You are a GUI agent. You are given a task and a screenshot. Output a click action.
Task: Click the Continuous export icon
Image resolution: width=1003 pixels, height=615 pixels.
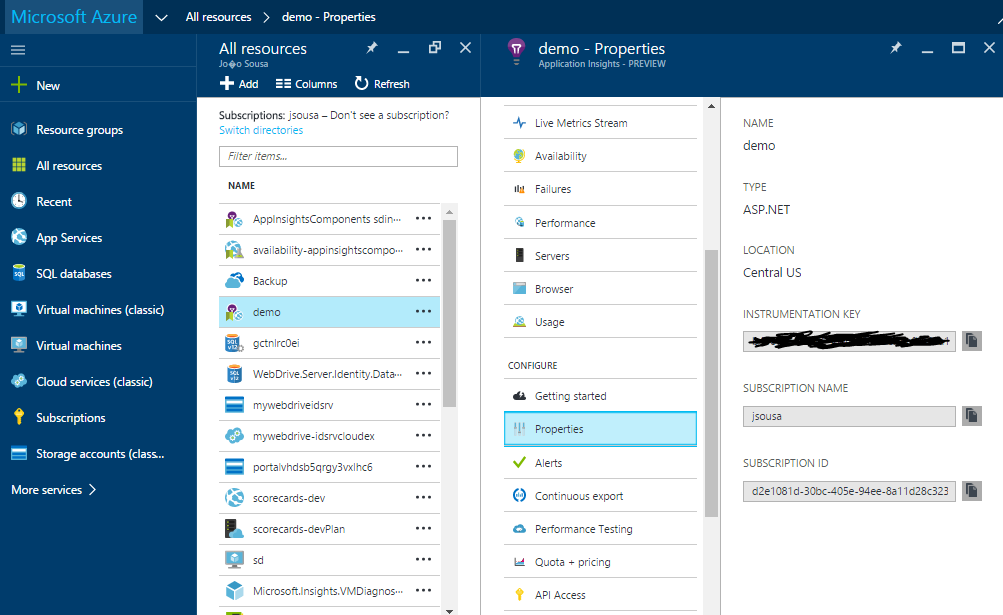click(x=519, y=495)
